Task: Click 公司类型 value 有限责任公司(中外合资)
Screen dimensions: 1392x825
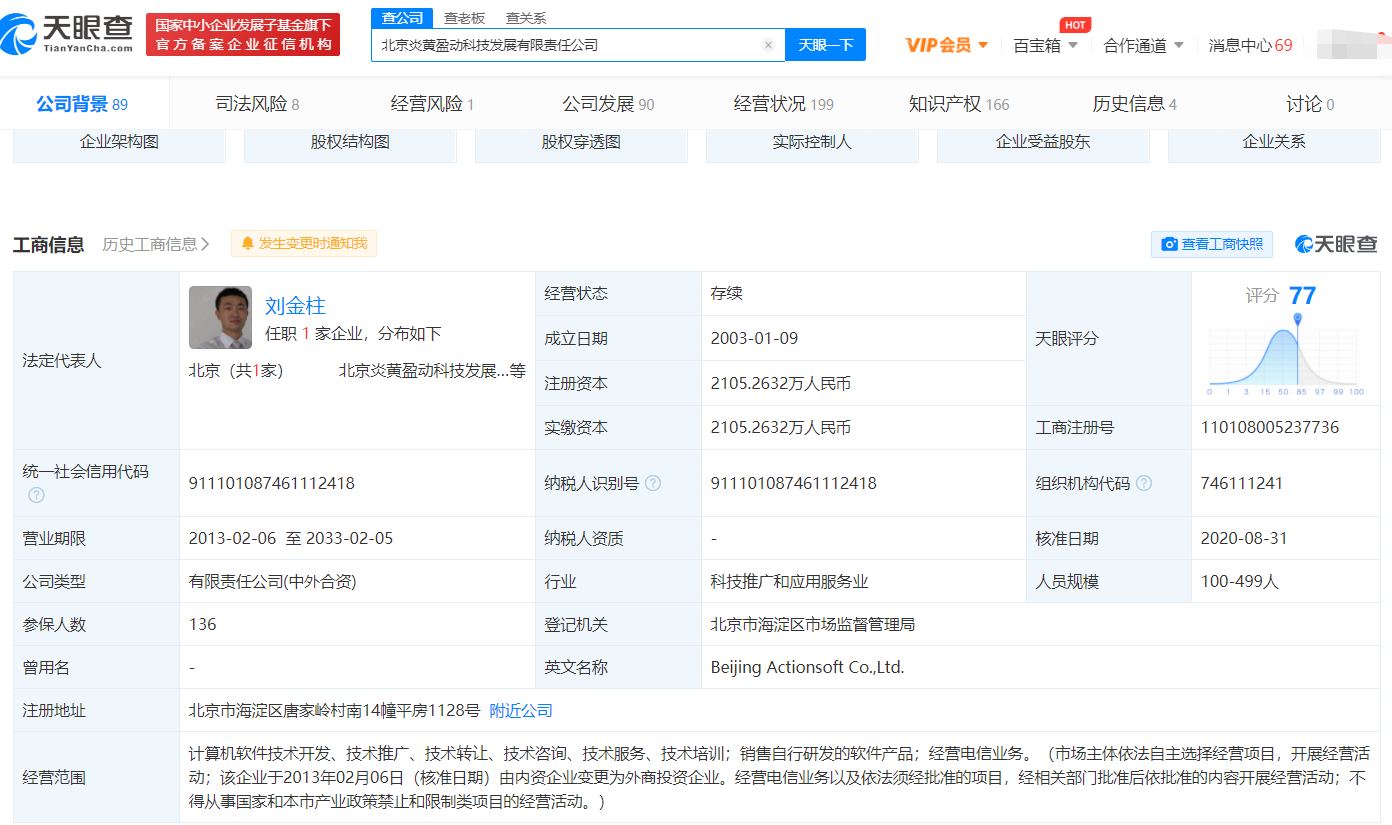Action: pyautogui.click(x=273, y=581)
